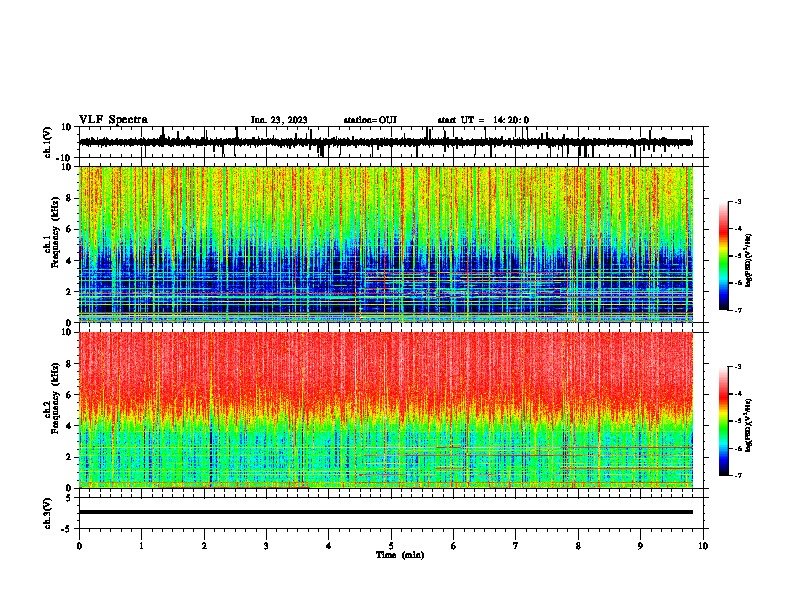Click the "-7" label on ch.1 colorbar
Viewport: 792px width, 612px height.
pos(738,311)
